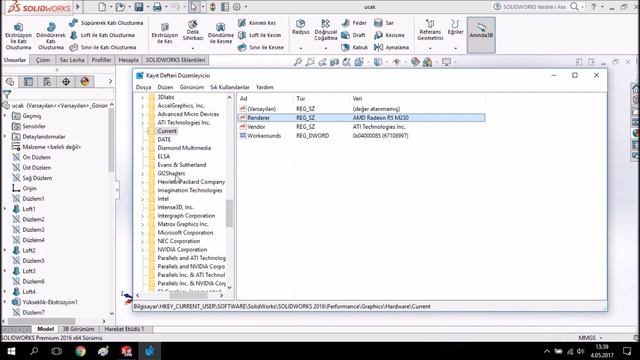Select Ekstrüzyon ile Kes tool
640x360 pixels.
[165, 33]
